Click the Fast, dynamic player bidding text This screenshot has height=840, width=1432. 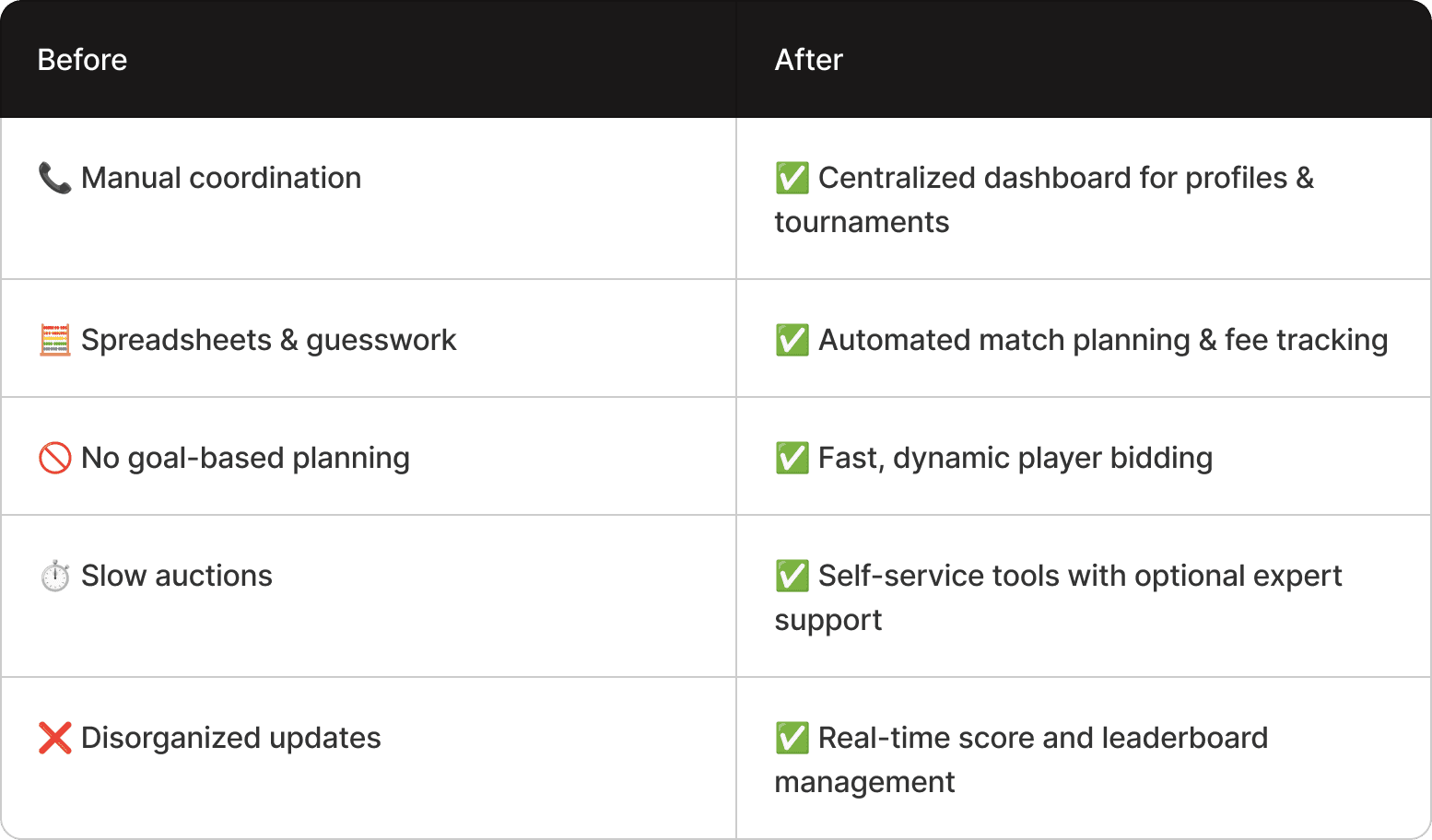(1015, 459)
